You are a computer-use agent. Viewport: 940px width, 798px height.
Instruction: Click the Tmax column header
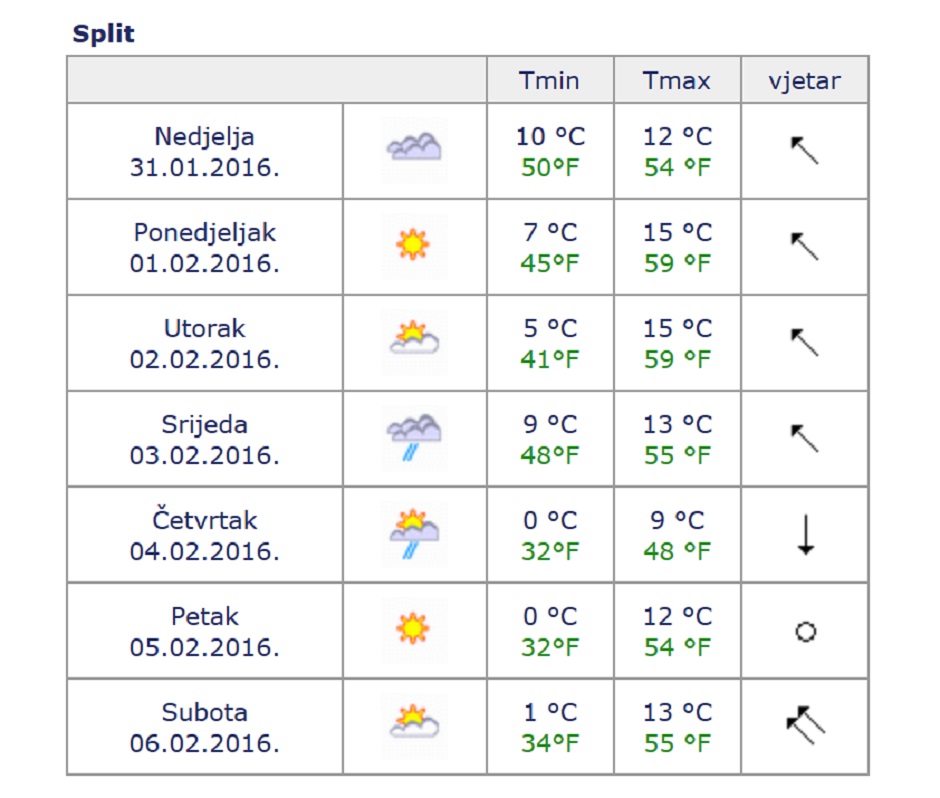pyautogui.click(x=677, y=80)
